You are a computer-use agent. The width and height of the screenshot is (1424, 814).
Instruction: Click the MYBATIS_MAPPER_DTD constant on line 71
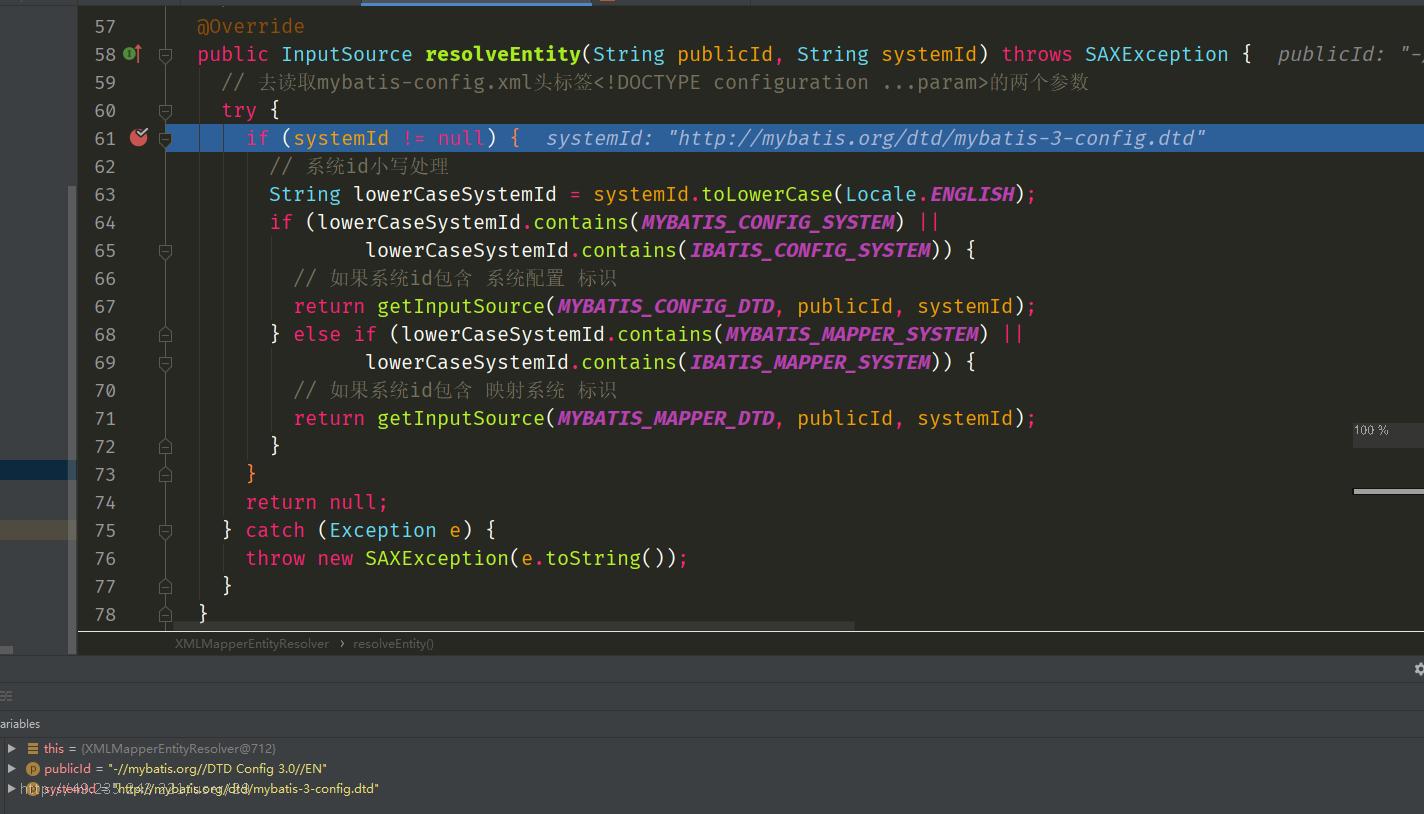coord(666,418)
